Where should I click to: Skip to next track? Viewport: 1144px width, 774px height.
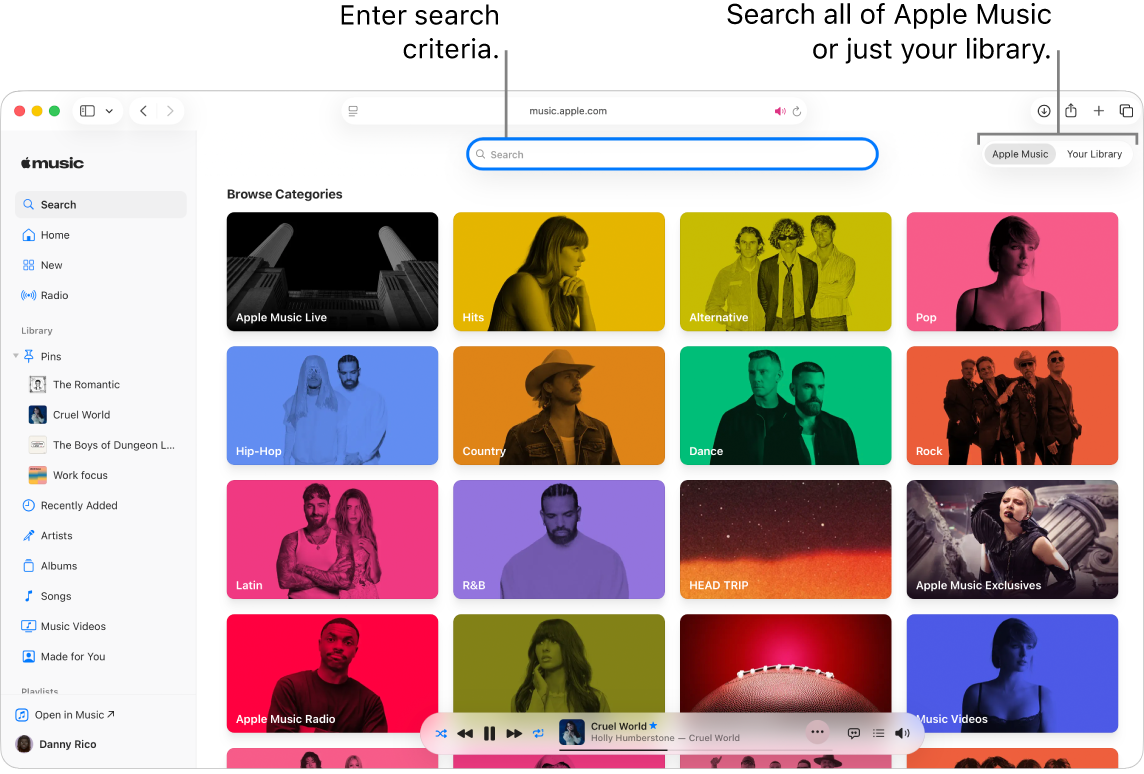pyautogui.click(x=514, y=733)
